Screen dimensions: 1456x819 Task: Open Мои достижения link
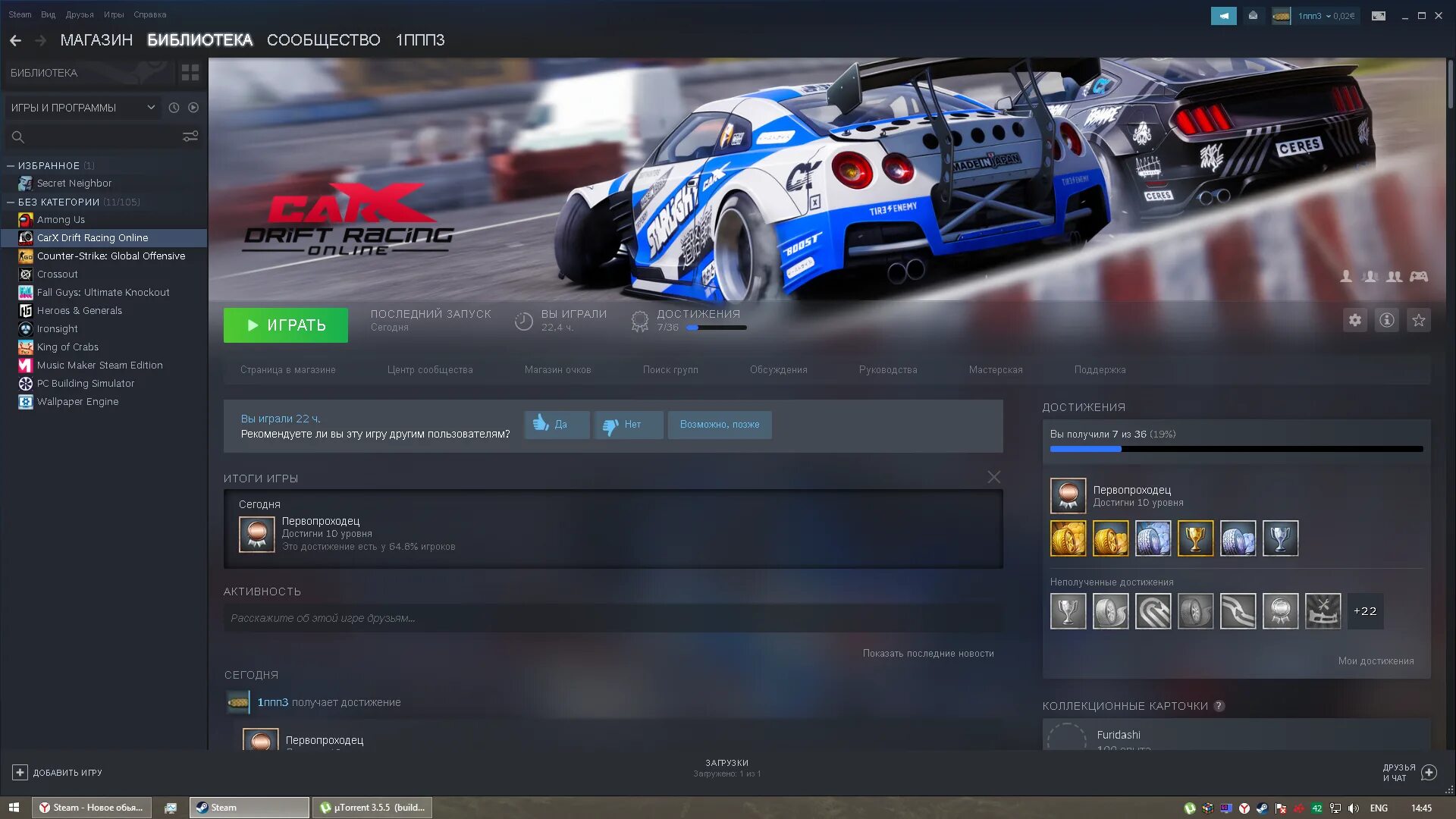1376,661
